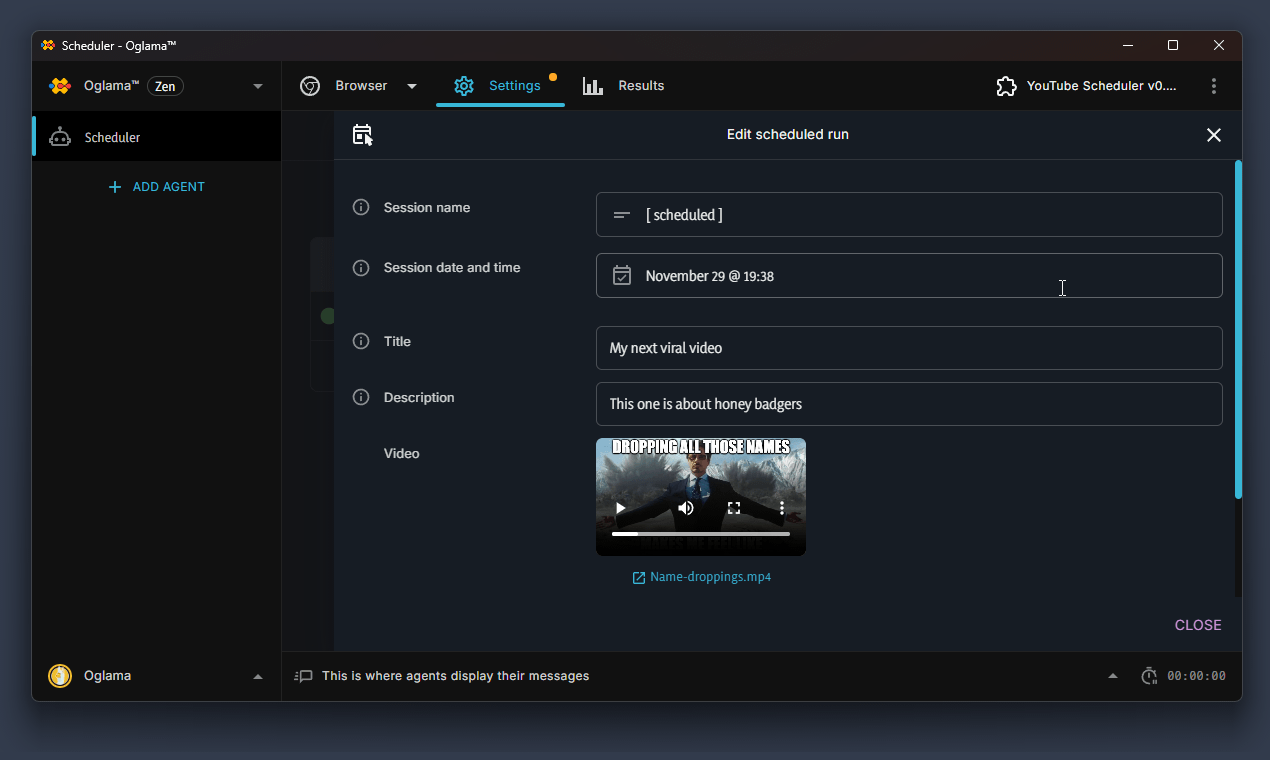
Task: Click the ADD AGENT button
Action: click(x=157, y=187)
